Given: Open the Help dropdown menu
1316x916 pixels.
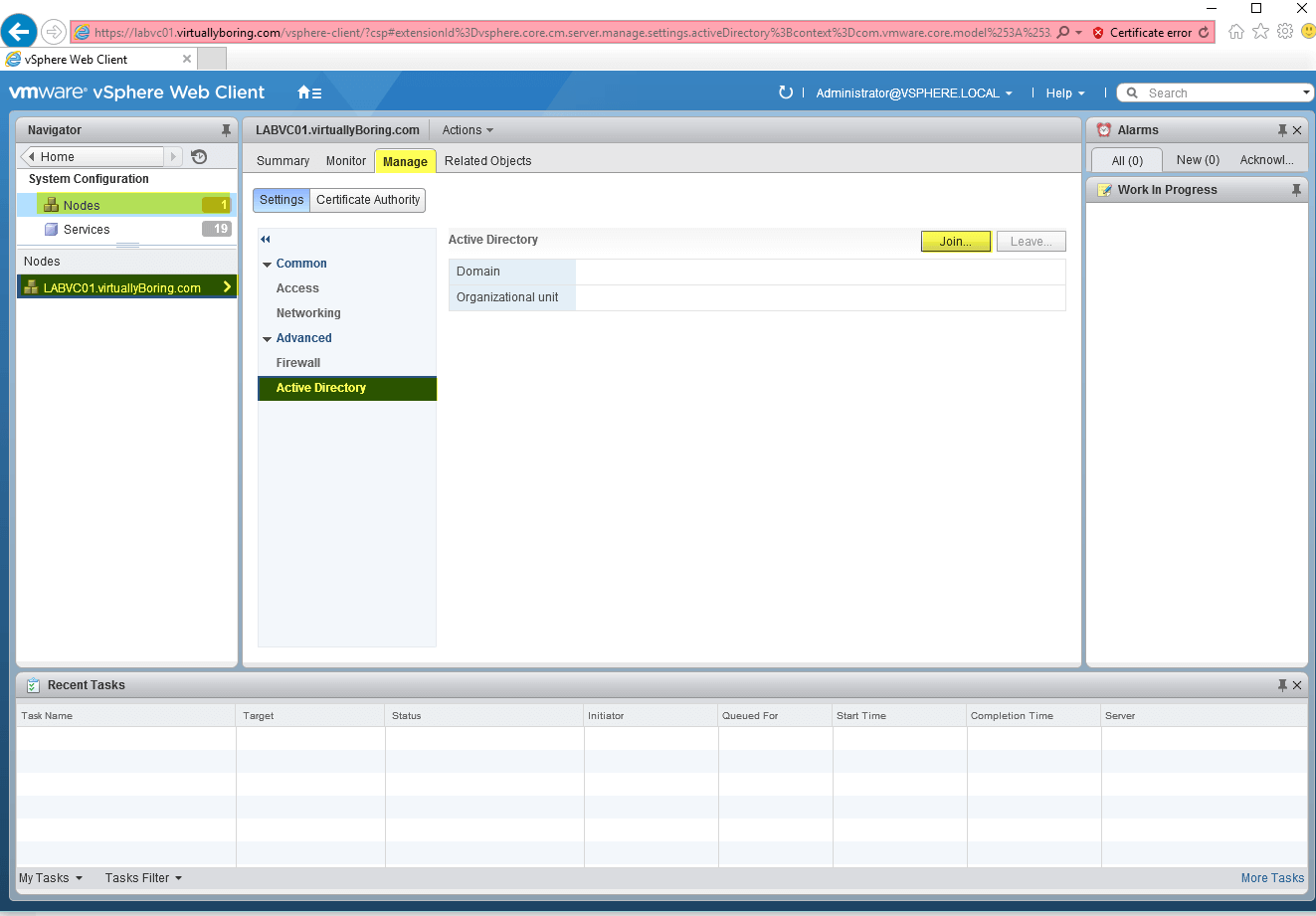Looking at the screenshot, I should tap(1065, 93).
